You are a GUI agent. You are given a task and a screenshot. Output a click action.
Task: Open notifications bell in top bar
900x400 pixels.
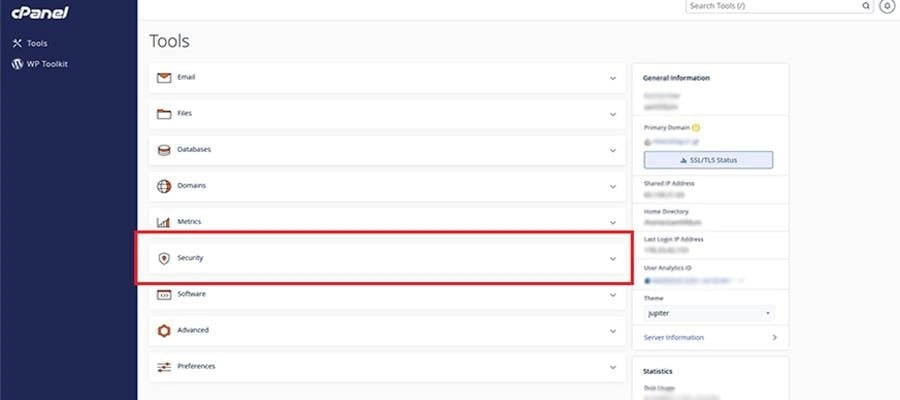click(887, 6)
